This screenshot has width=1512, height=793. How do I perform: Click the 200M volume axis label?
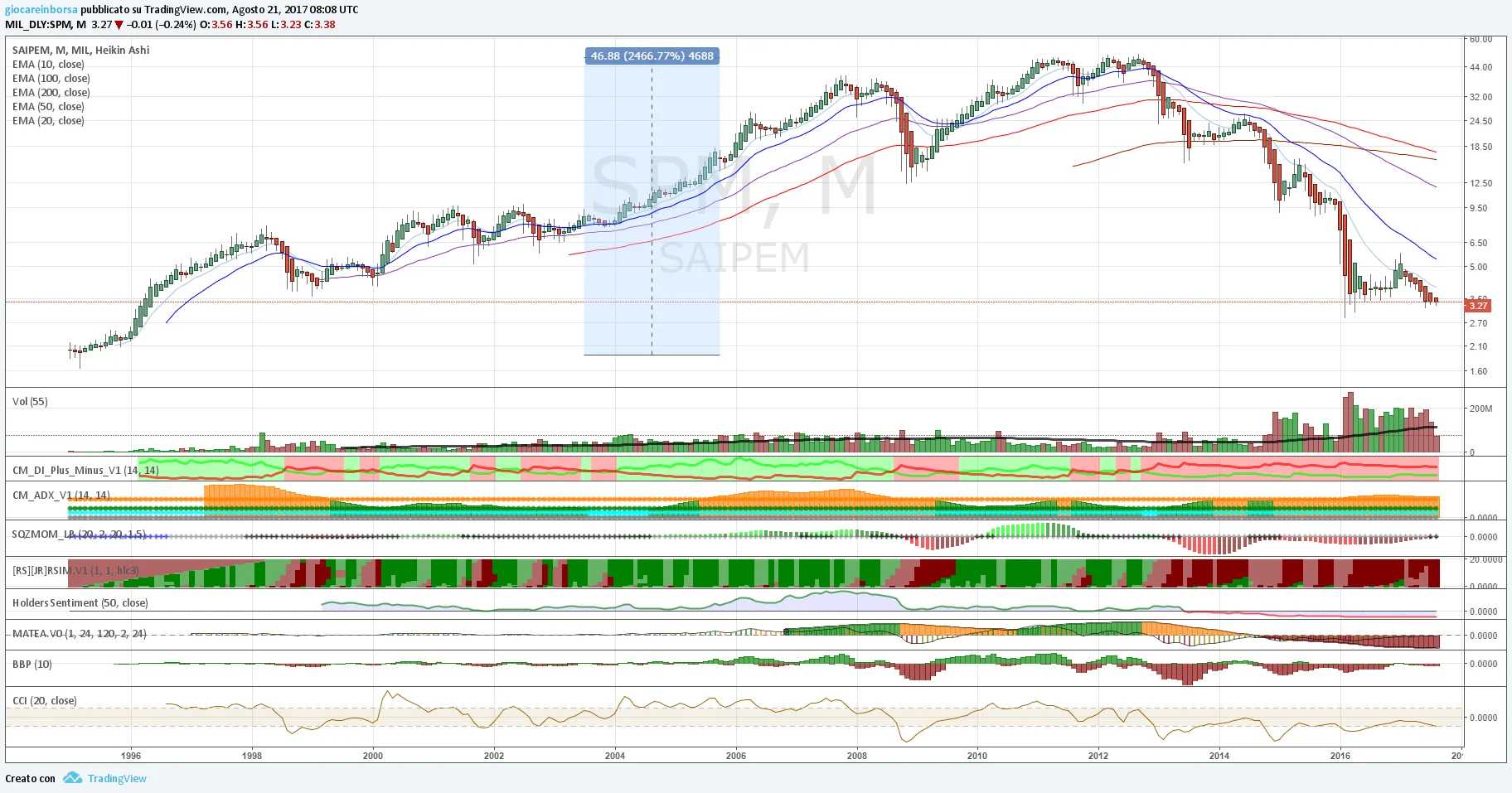(x=1480, y=409)
